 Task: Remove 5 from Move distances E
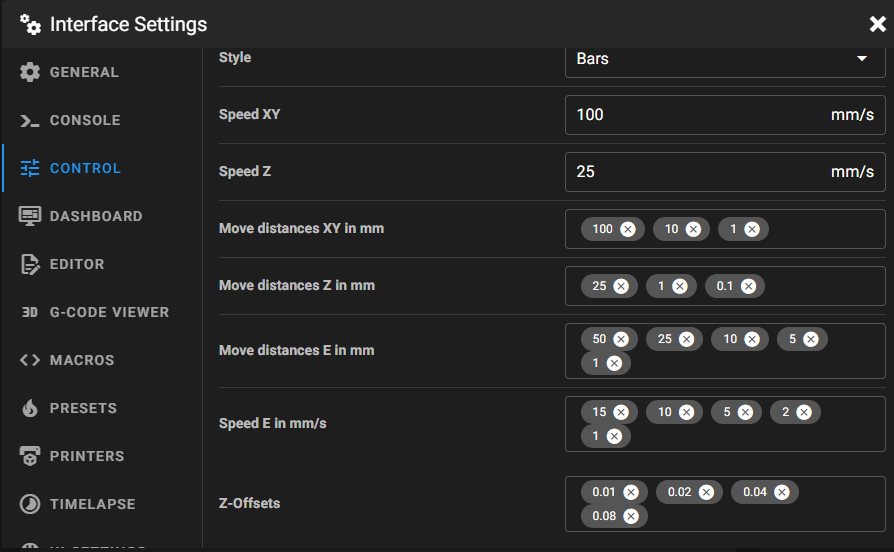811,339
